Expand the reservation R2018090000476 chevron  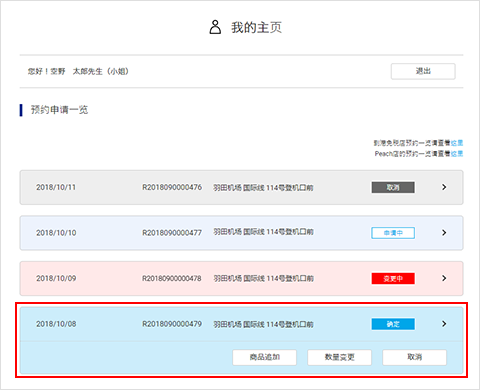point(444,187)
